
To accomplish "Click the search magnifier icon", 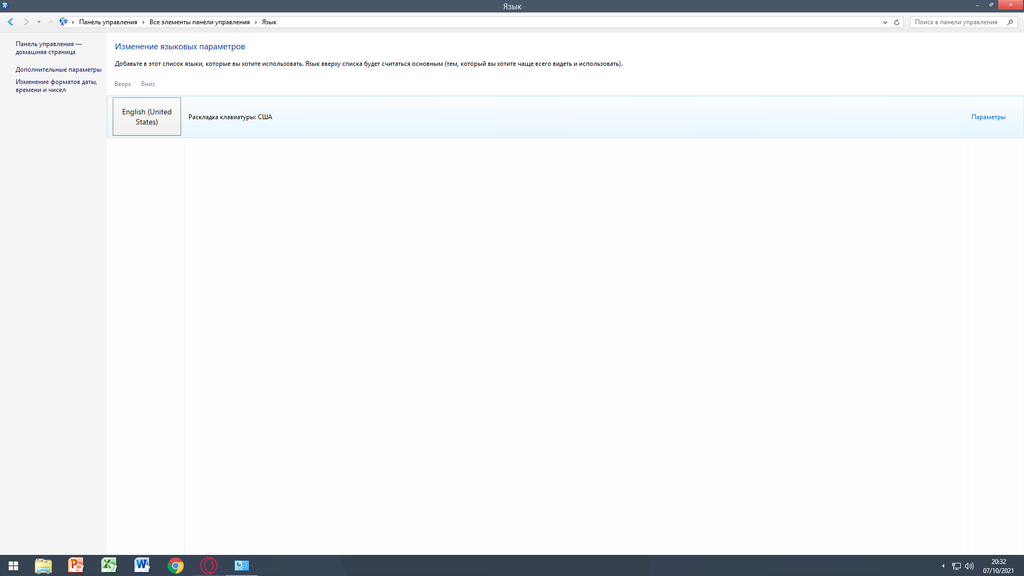I will click(1010, 22).
